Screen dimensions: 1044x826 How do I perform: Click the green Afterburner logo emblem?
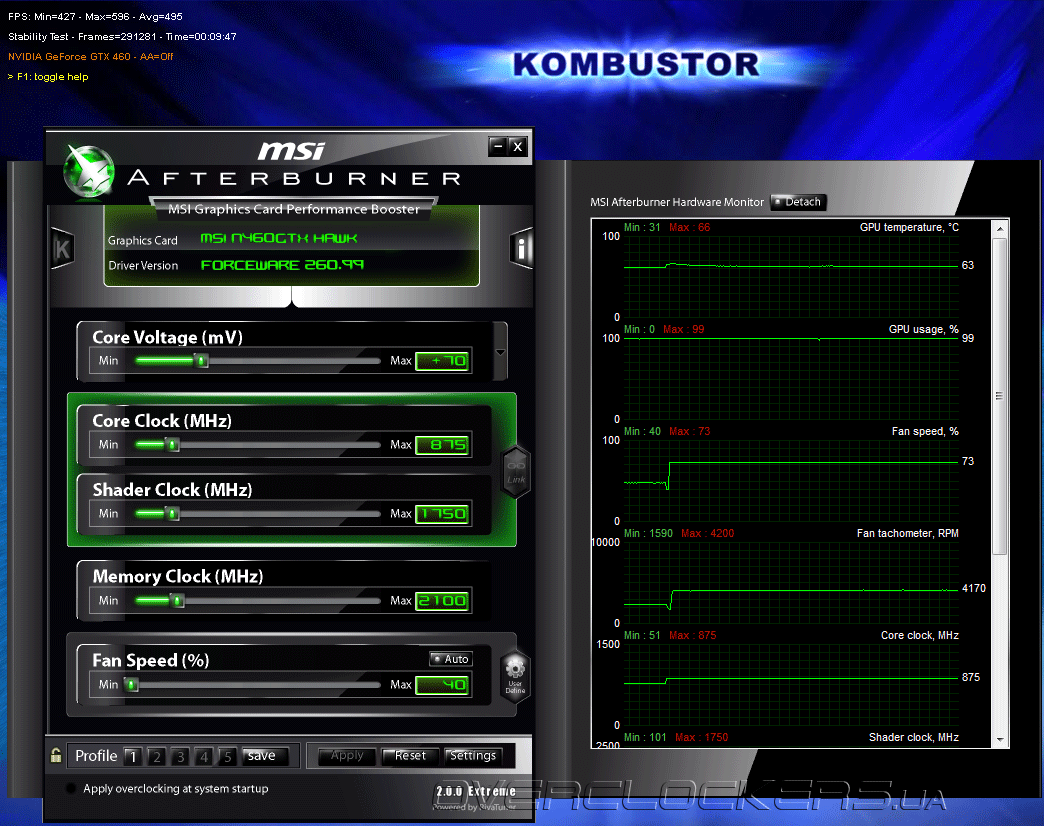89,172
